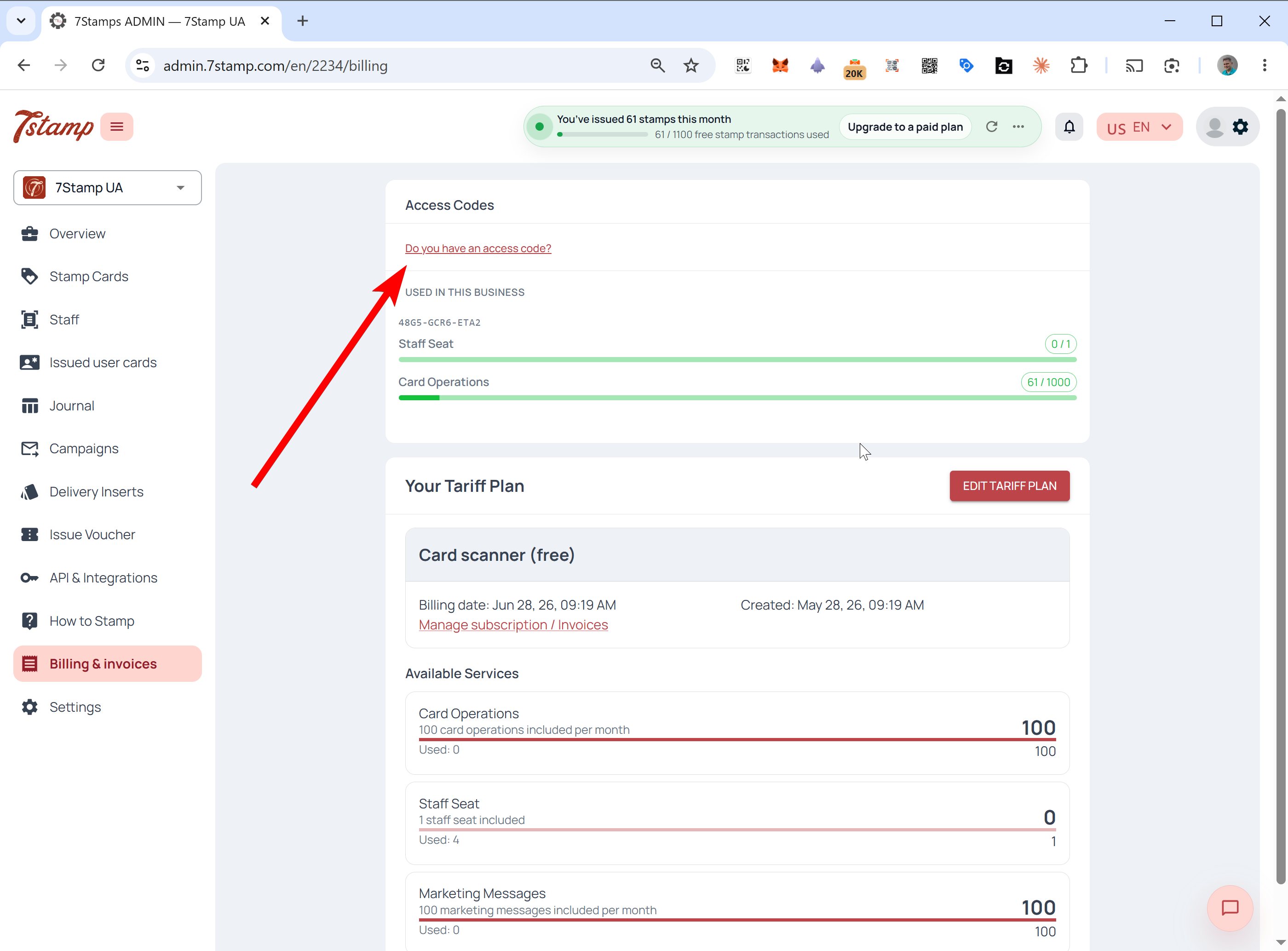Reload the billing page

coord(98,66)
